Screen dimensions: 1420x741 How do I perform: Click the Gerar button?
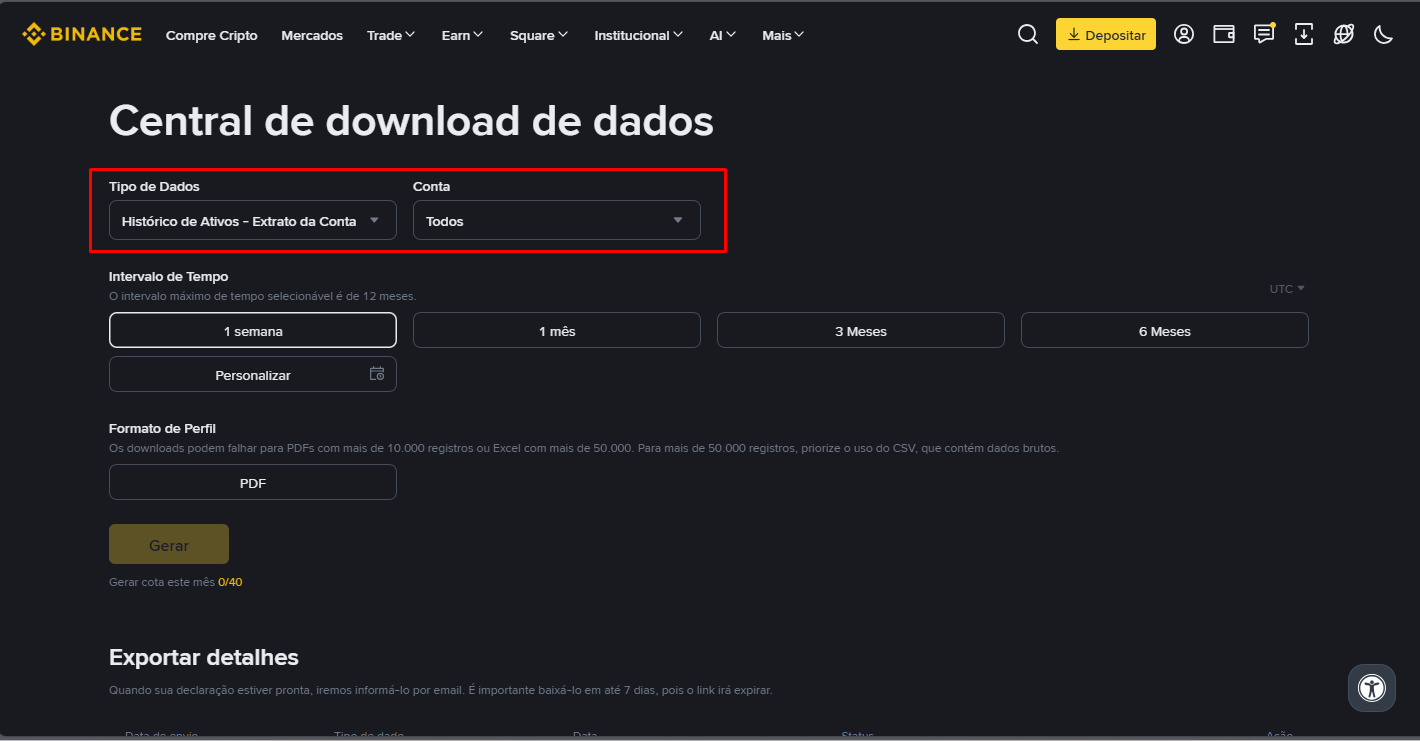169,545
